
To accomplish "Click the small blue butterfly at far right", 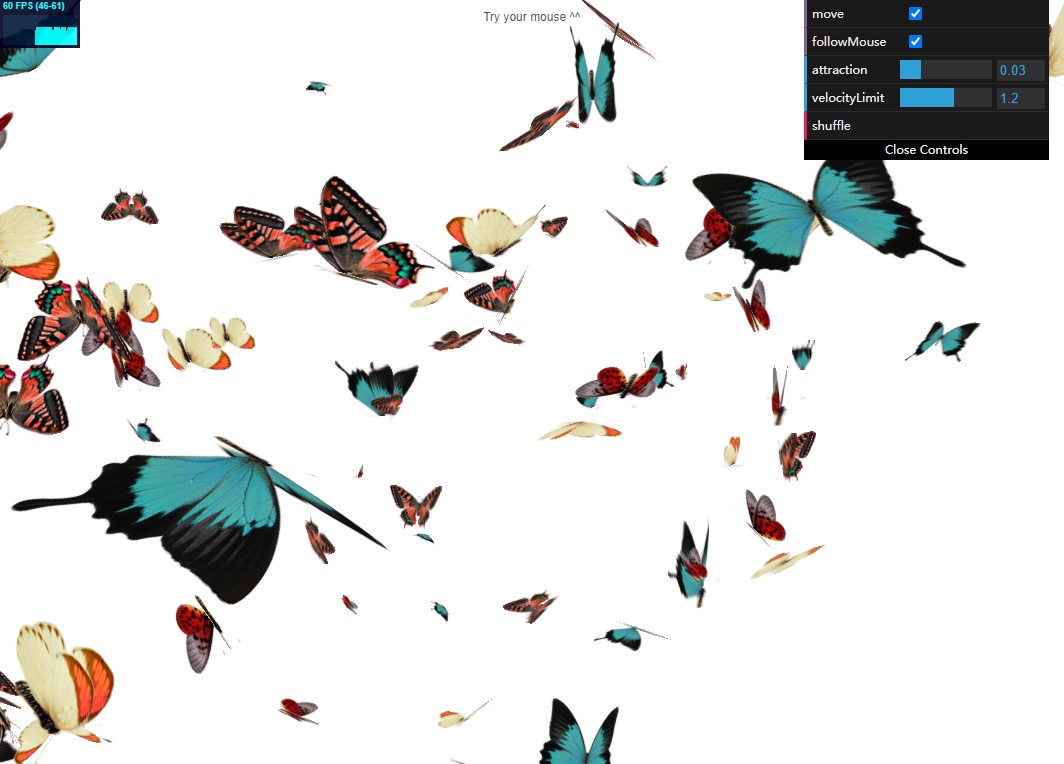I will (x=945, y=340).
